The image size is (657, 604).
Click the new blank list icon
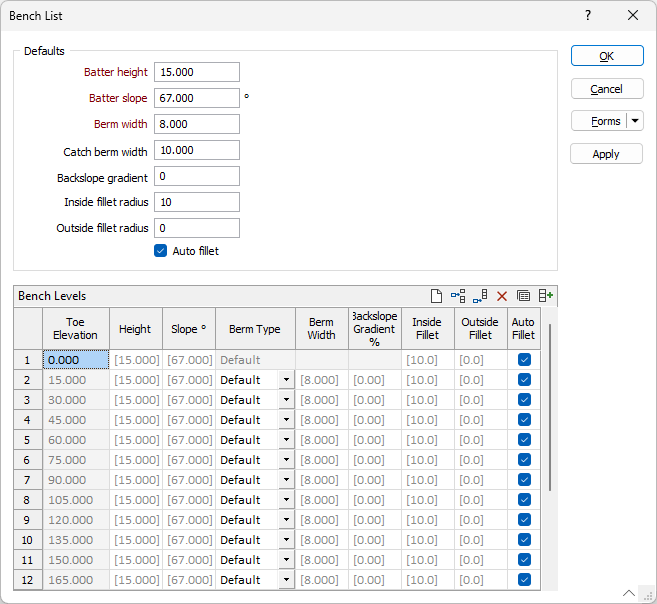pyautogui.click(x=436, y=296)
